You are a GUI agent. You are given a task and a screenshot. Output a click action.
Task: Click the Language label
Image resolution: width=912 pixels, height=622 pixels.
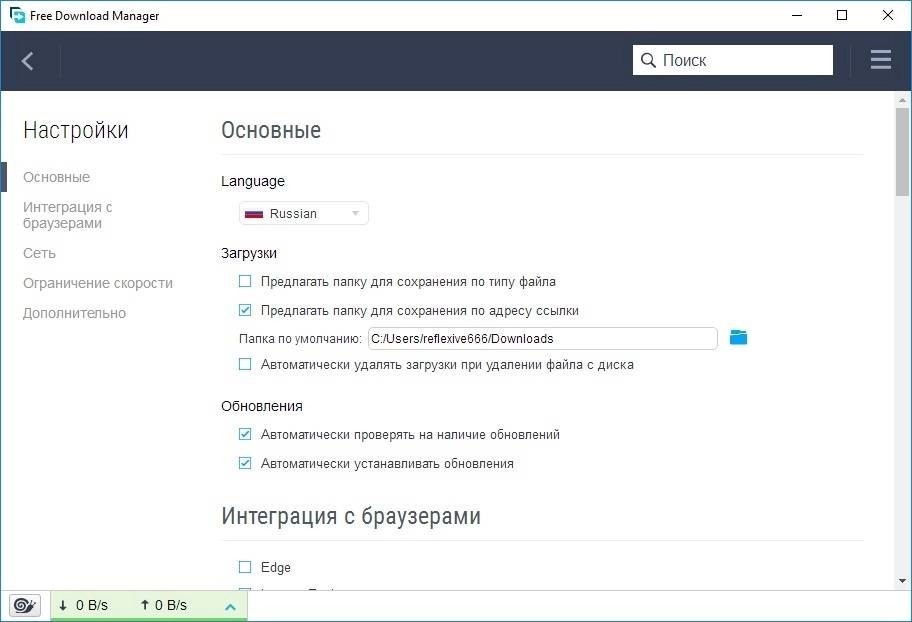tap(253, 181)
